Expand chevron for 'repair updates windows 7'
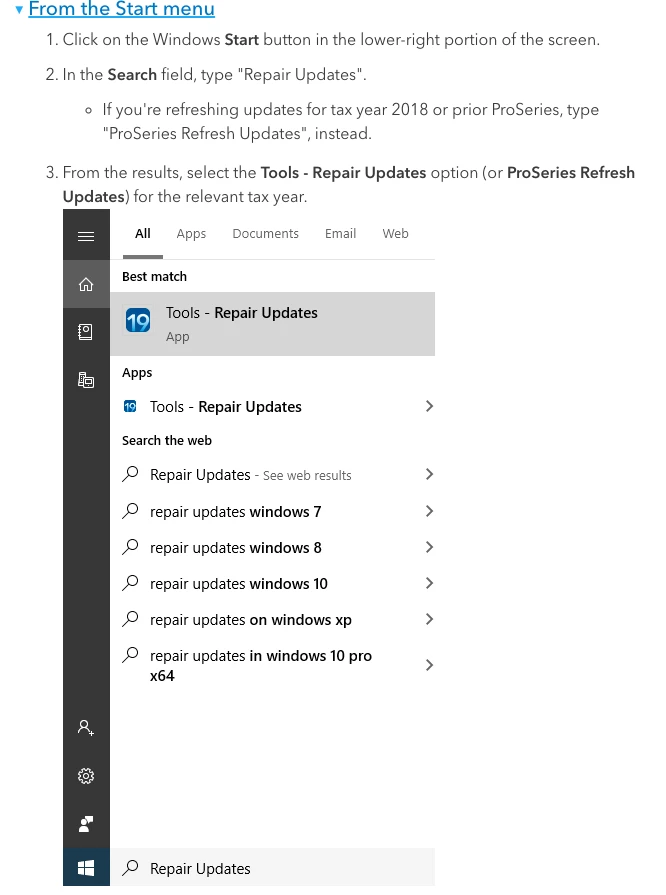Image resolution: width=666 pixels, height=895 pixels. pyautogui.click(x=429, y=511)
